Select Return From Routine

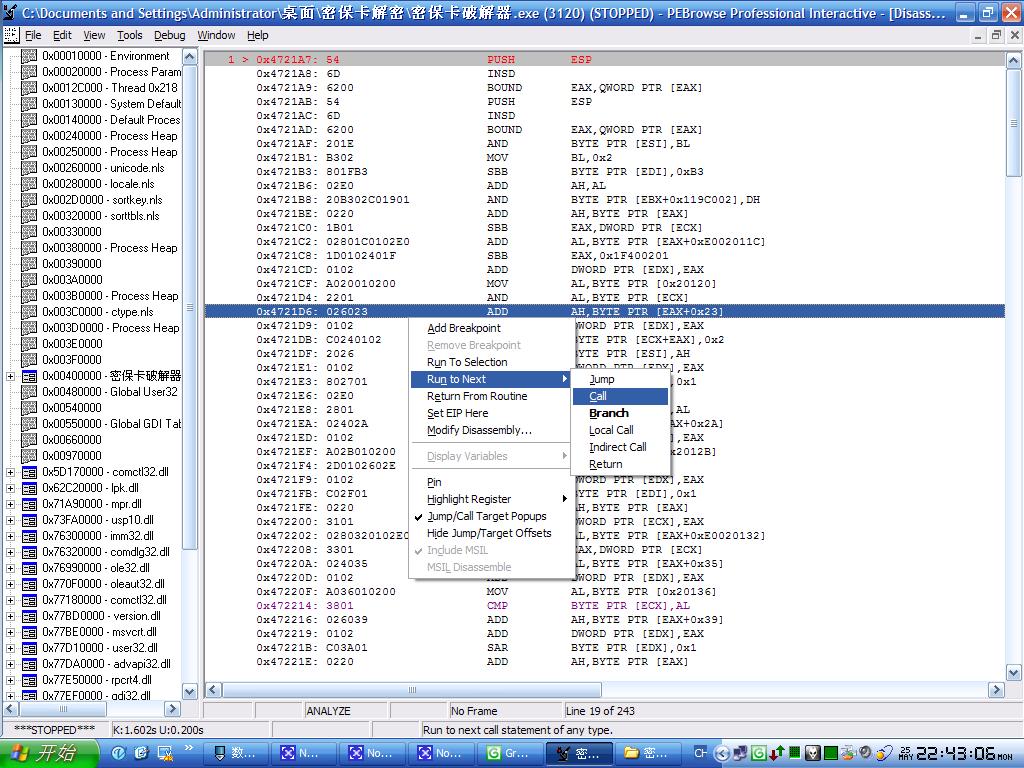coord(490,396)
